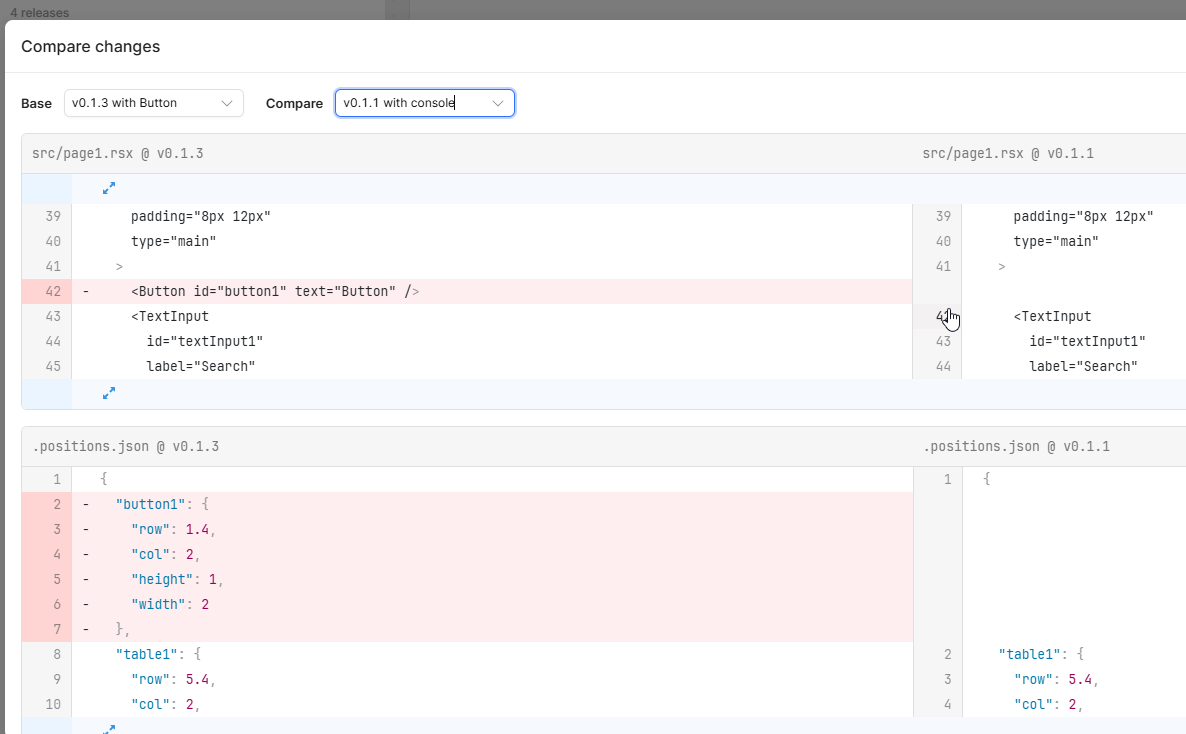This screenshot has height=734, width=1186.
Task: Click "col": 2 on line 4 of v0.1.1 positions.json
Action: click(x=1049, y=704)
